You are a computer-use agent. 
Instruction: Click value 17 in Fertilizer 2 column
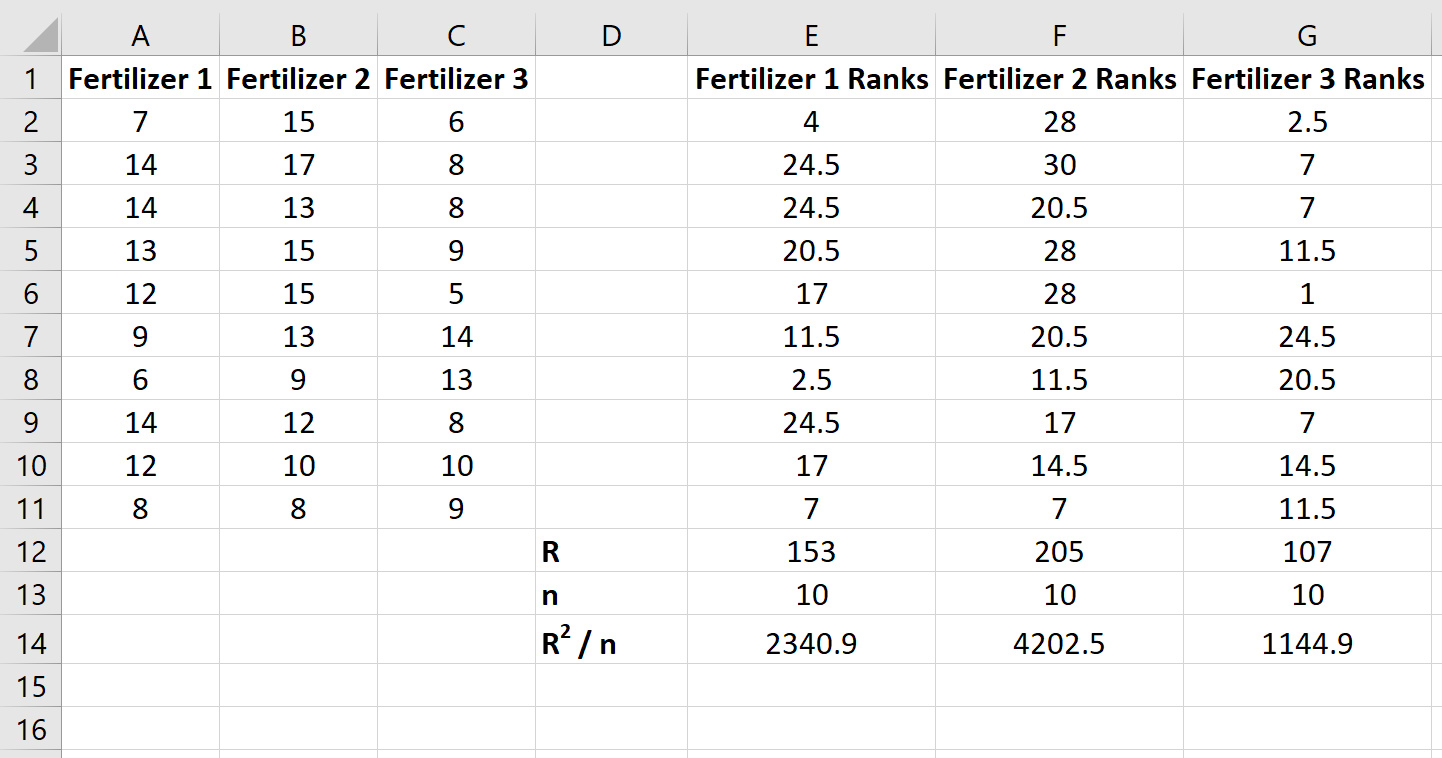tap(299, 164)
